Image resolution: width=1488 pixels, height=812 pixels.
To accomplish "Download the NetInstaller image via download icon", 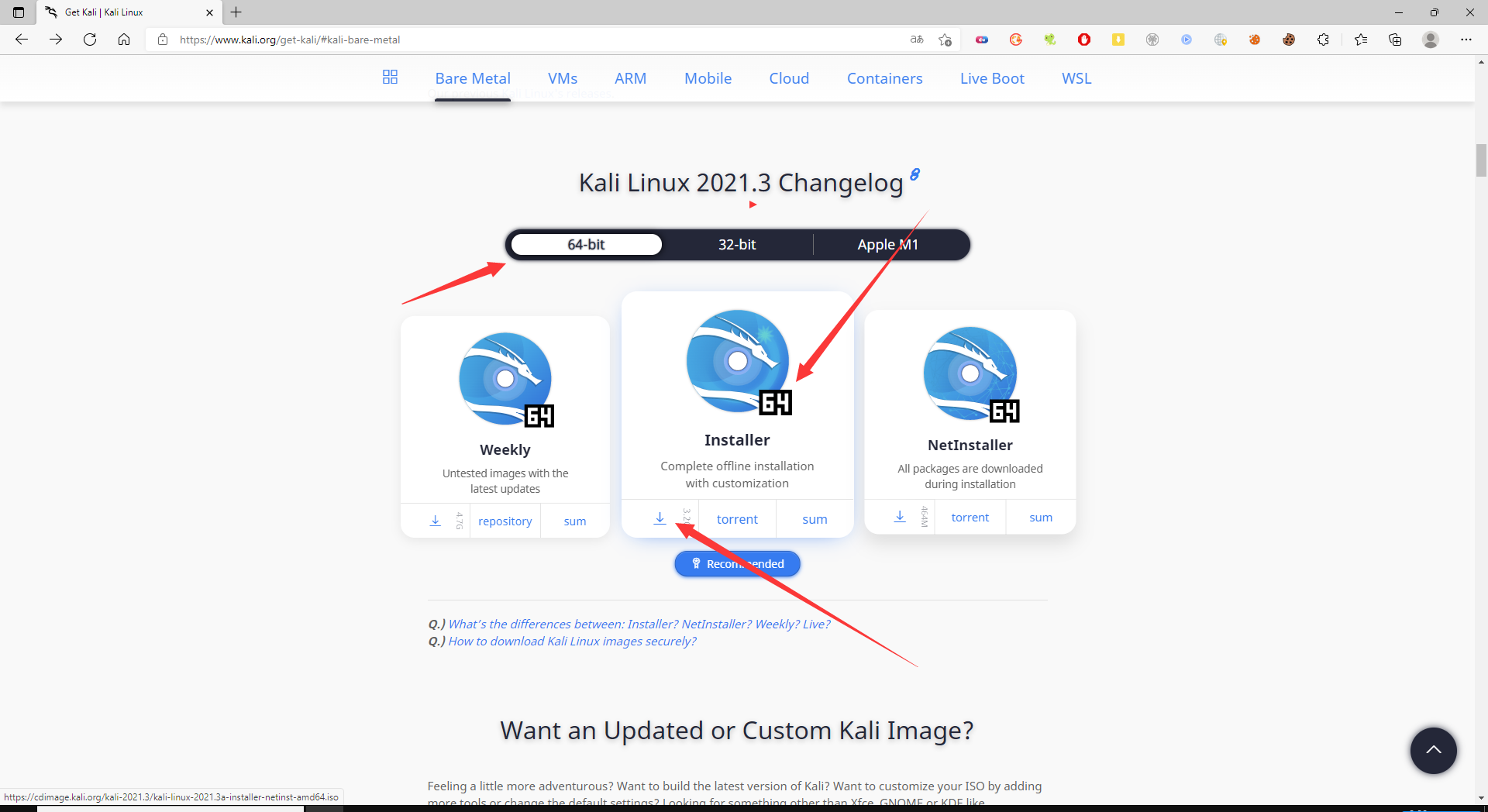I will coord(900,517).
